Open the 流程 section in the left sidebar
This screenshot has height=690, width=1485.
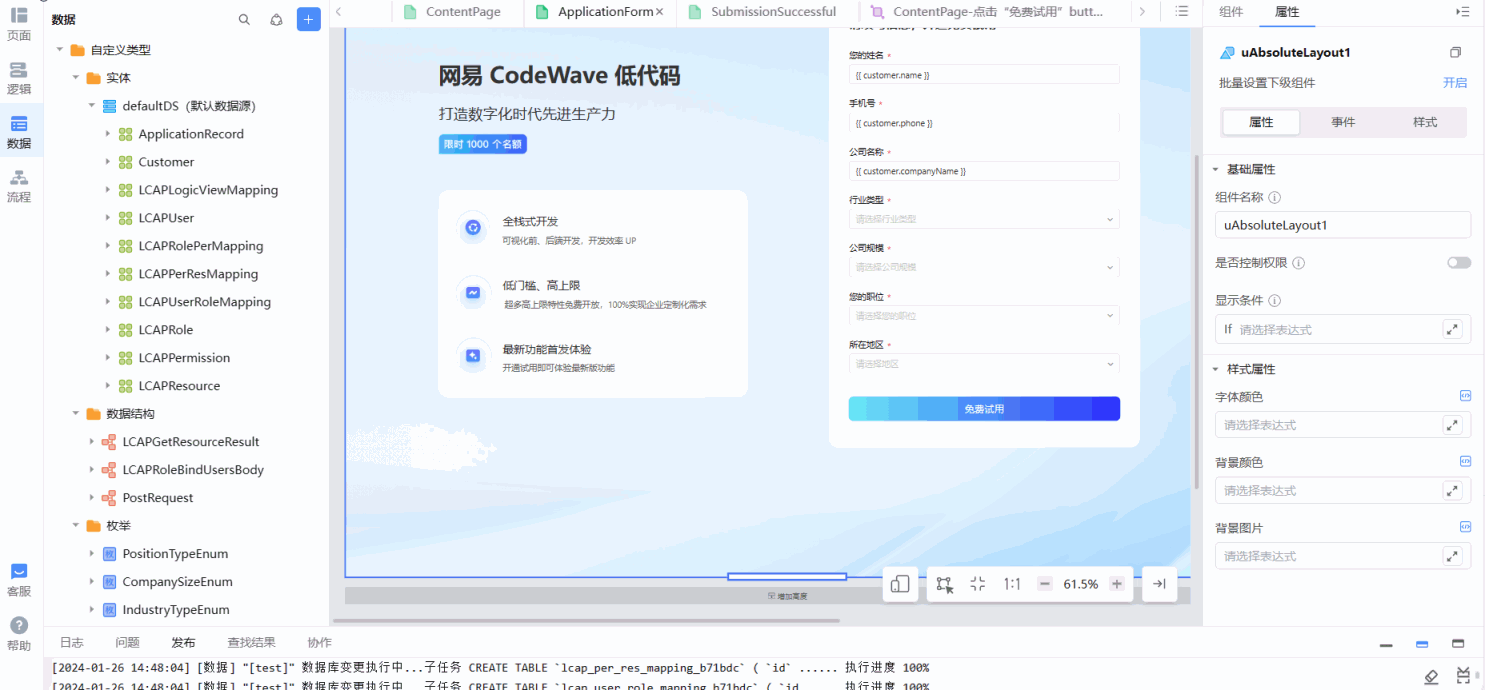[x=19, y=186]
